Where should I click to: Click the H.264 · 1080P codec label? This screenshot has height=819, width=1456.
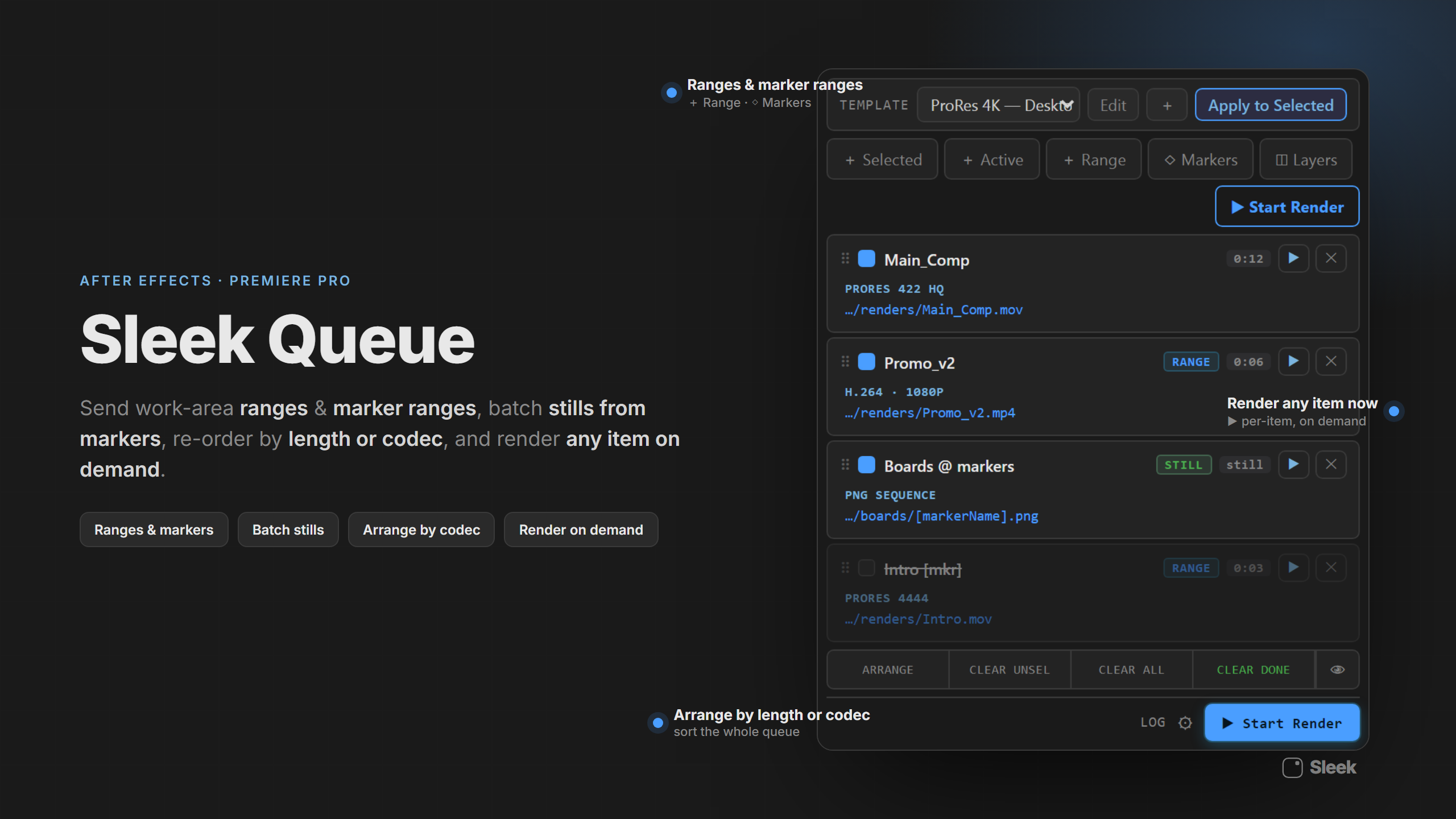[894, 392]
